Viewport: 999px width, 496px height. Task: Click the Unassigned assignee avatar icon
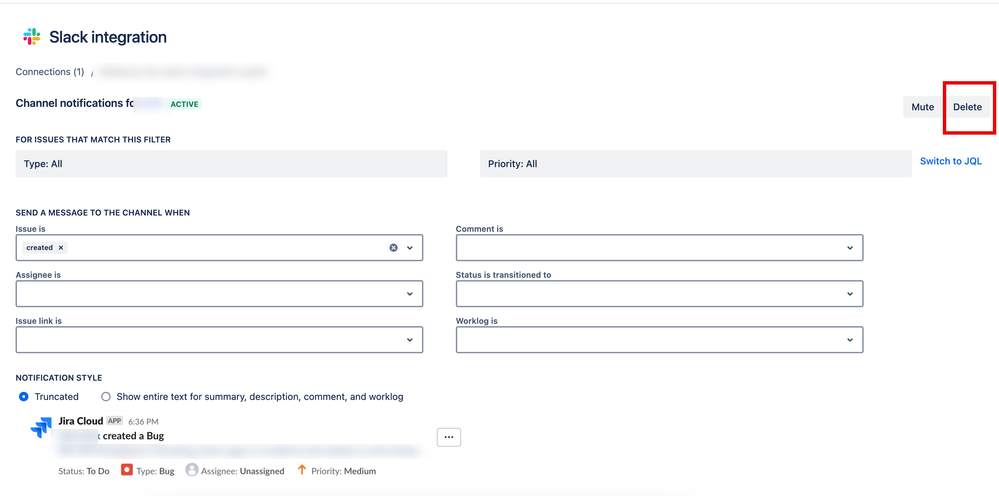[x=192, y=470]
